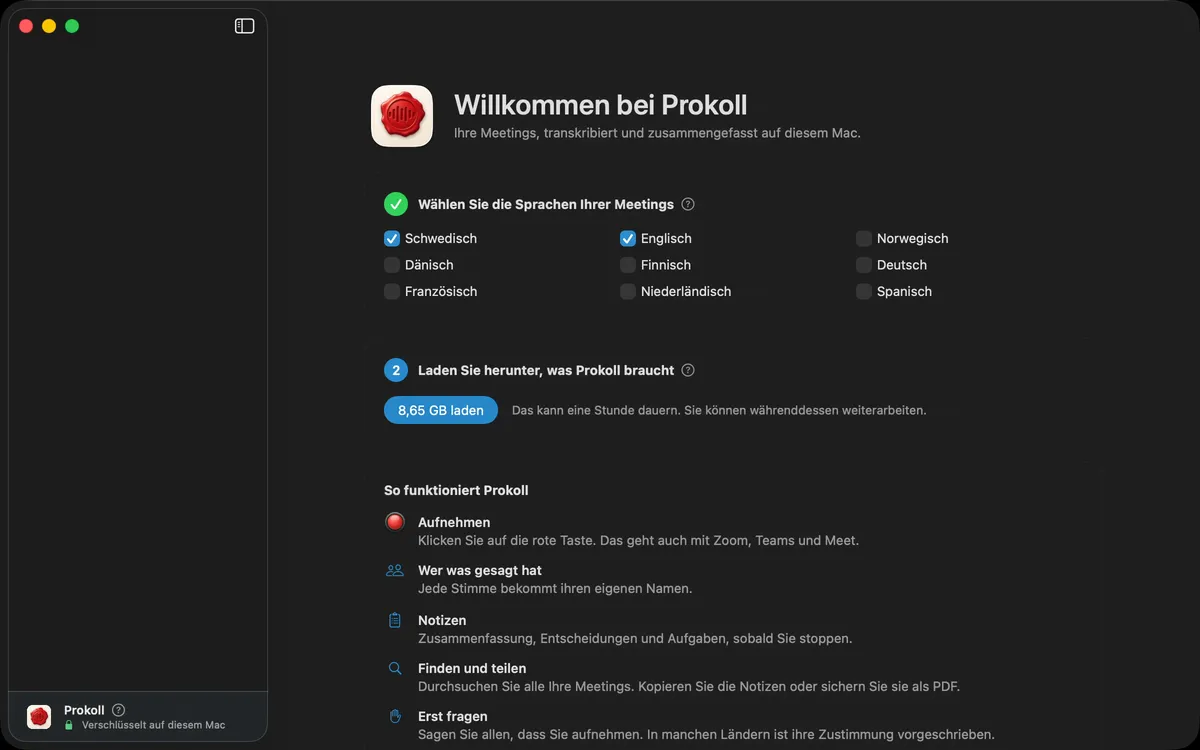Click the Wählen Sie die Sprachen heading
Image resolution: width=1200 pixels, height=750 pixels.
[x=546, y=204]
